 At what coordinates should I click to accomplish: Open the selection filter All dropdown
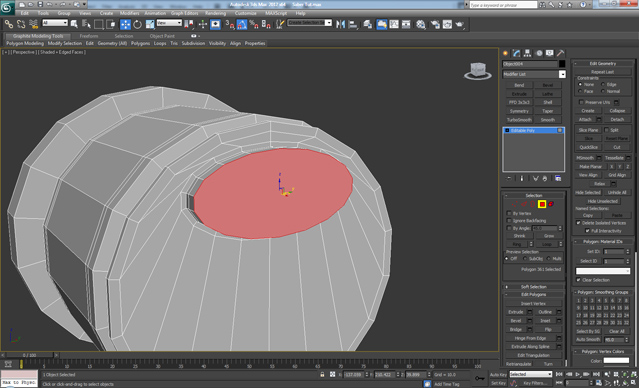(55, 23)
